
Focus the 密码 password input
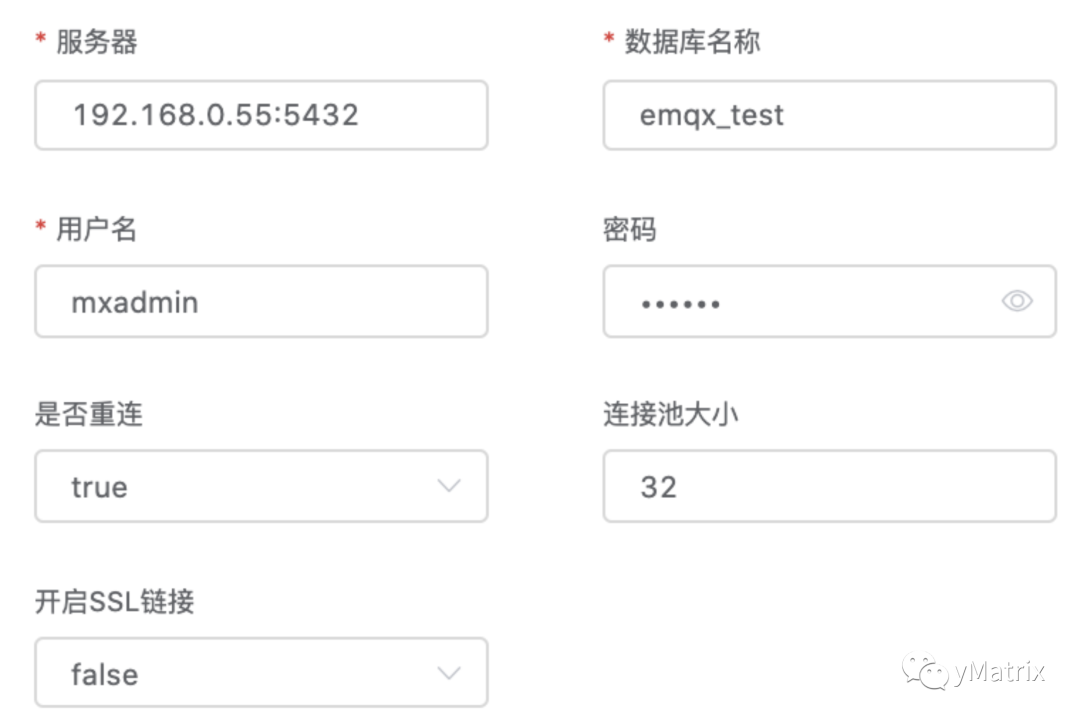click(800, 301)
